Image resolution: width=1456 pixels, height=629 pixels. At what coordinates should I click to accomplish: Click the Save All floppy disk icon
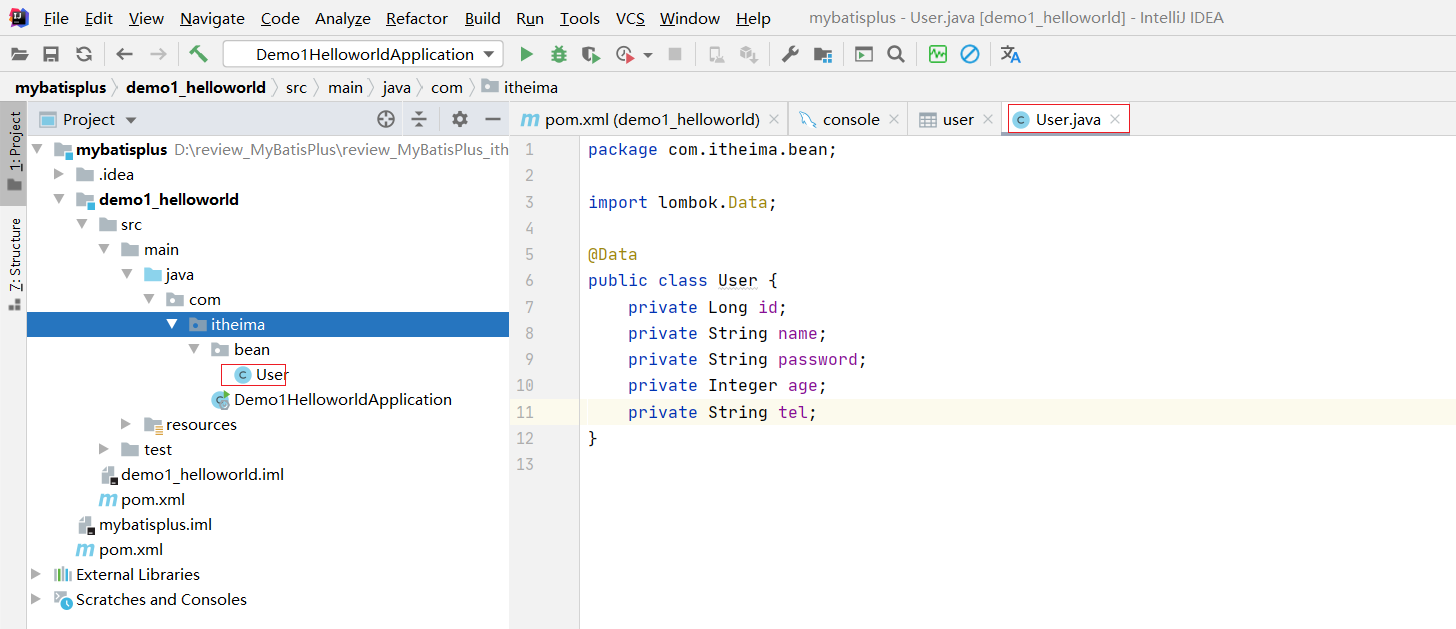pyautogui.click(x=51, y=54)
